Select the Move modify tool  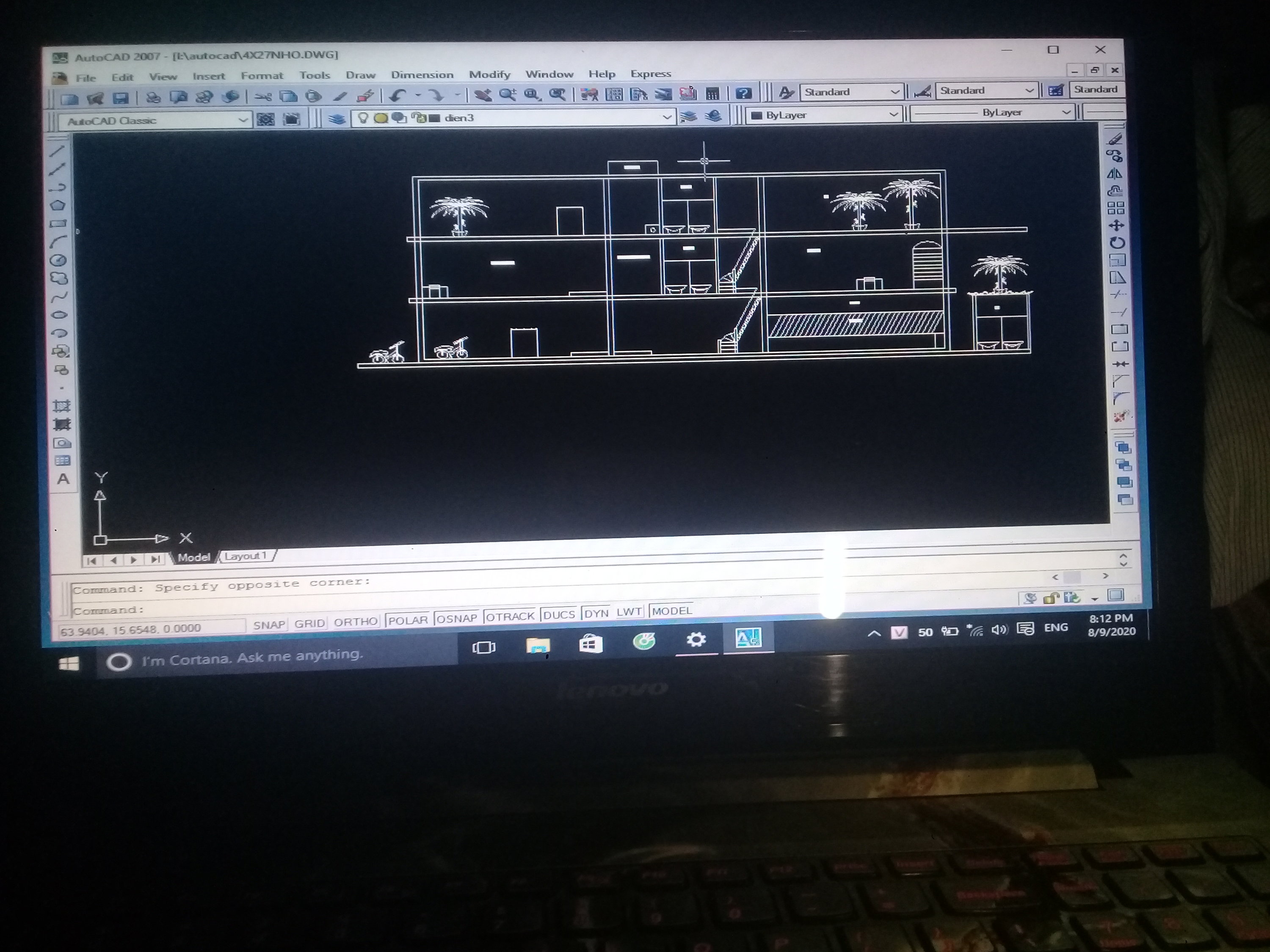pyautogui.click(x=1116, y=226)
